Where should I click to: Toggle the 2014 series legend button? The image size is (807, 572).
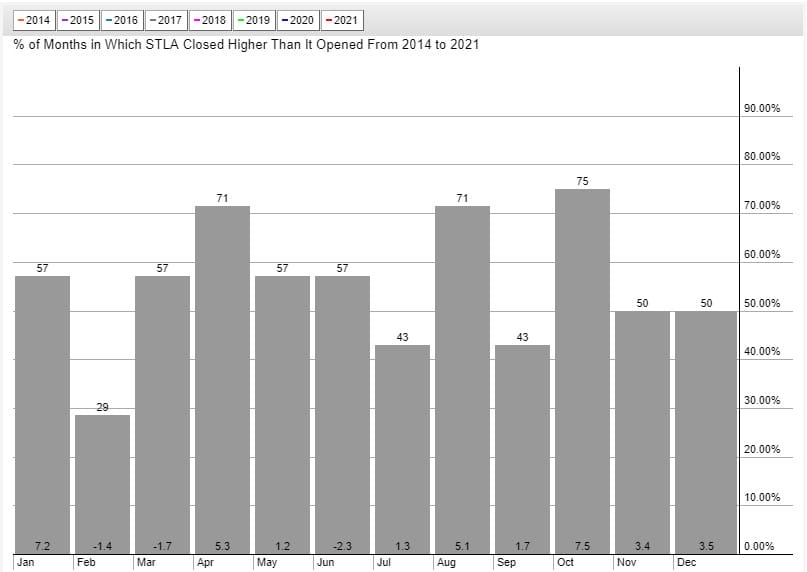pyautogui.click(x=35, y=20)
